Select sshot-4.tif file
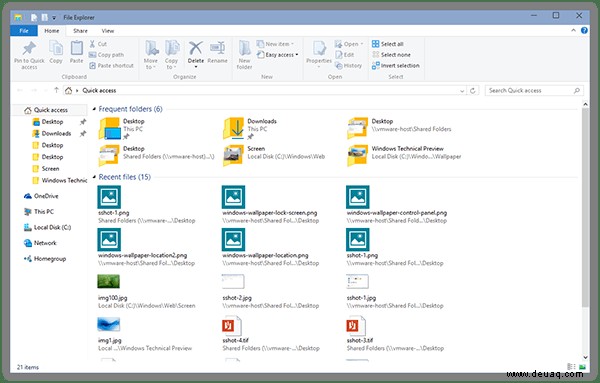This screenshot has height=383, width=600. click(x=271, y=334)
